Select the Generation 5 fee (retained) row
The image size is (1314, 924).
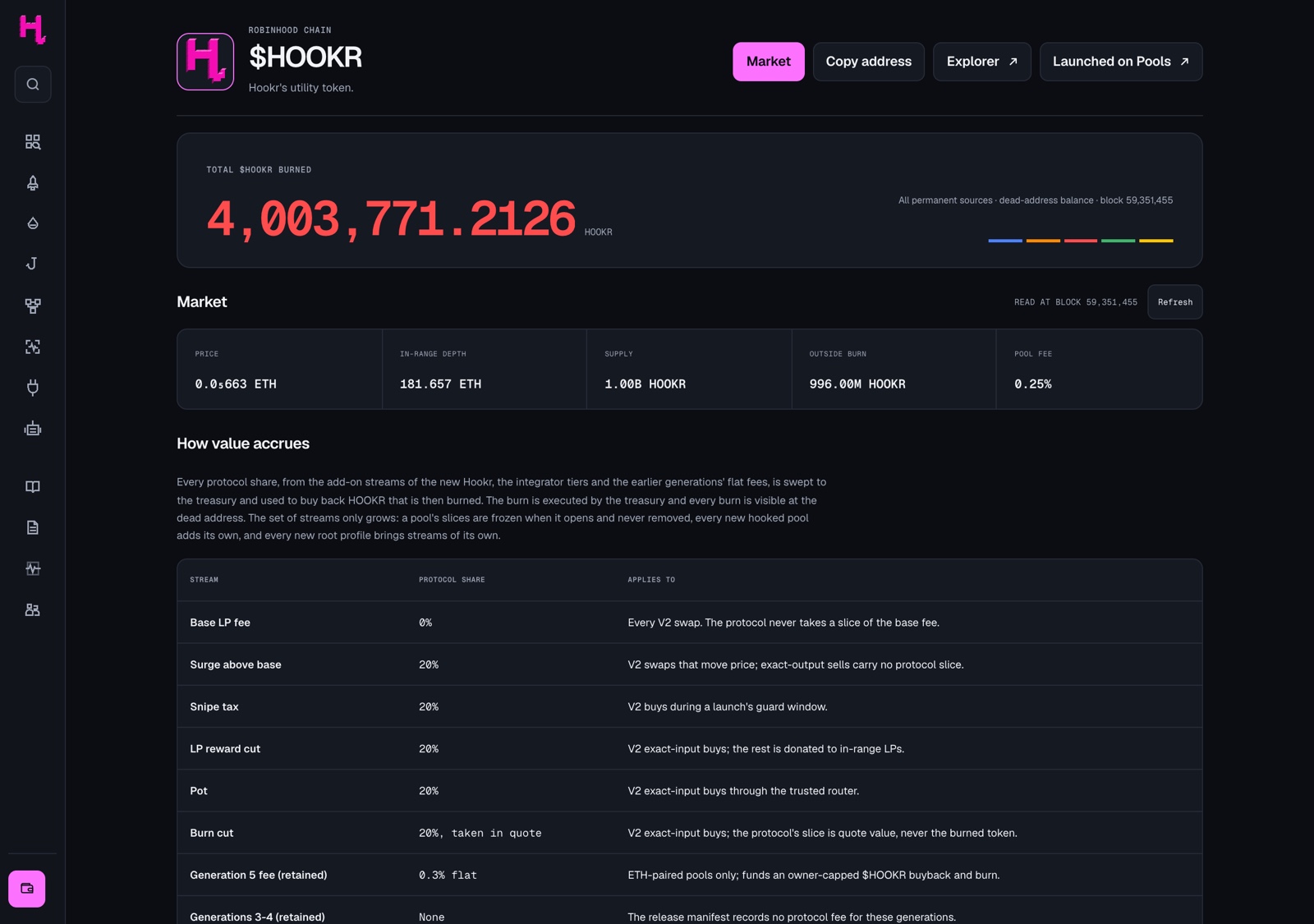690,875
